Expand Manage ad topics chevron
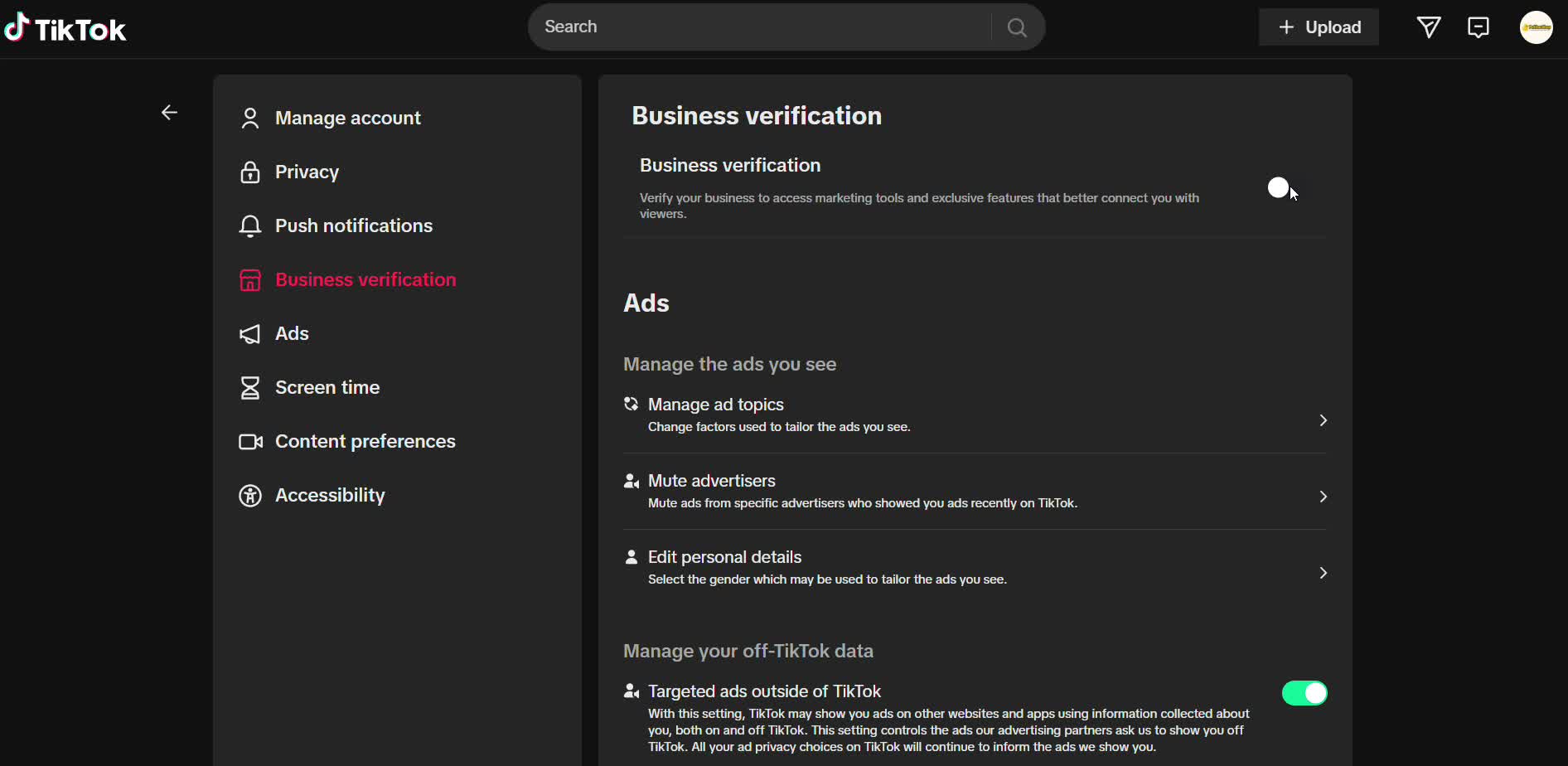This screenshot has height=766, width=1568. [x=1324, y=420]
